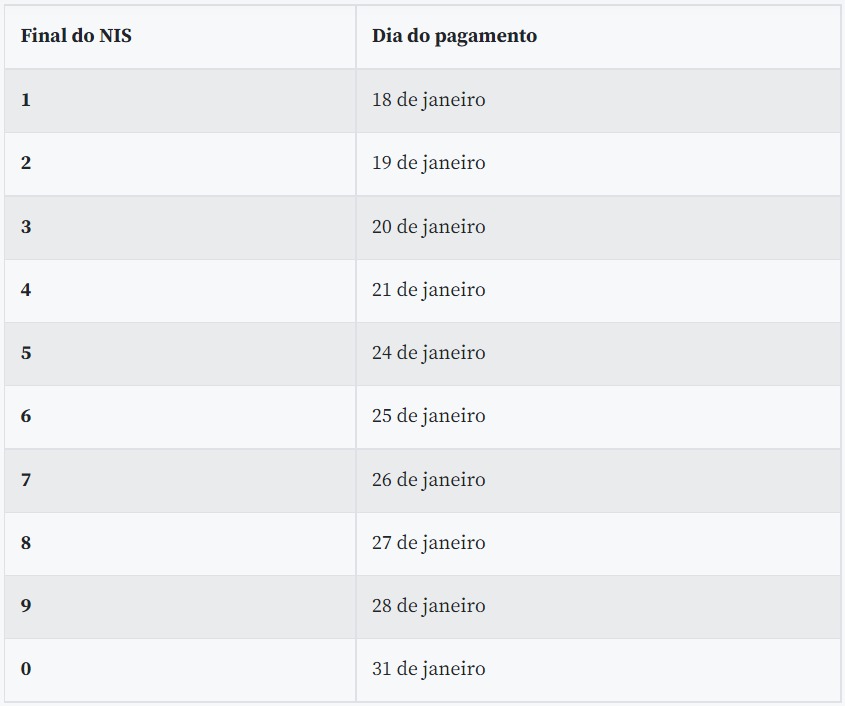The height and width of the screenshot is (706, 845).
Task: Click the "27 de janeiro" date cell
Action: [x=428, y=543]
